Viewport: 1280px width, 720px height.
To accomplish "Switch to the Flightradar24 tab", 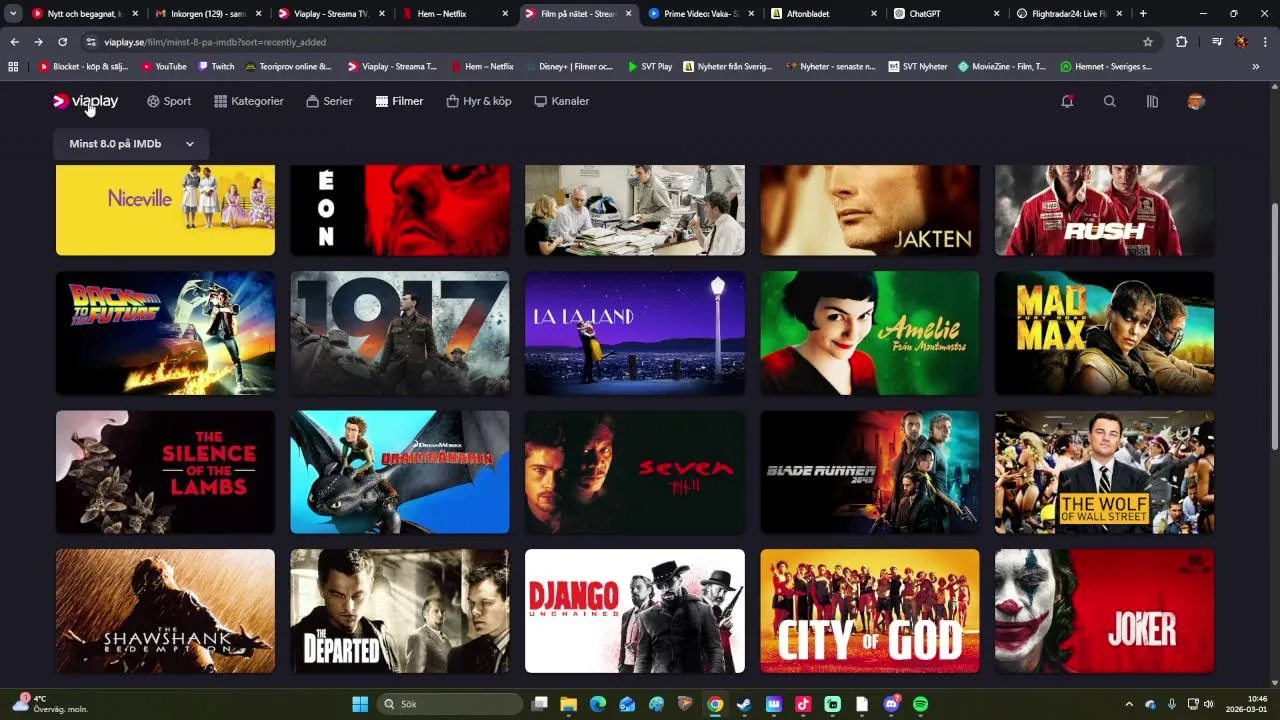I will click(1068, 14).
